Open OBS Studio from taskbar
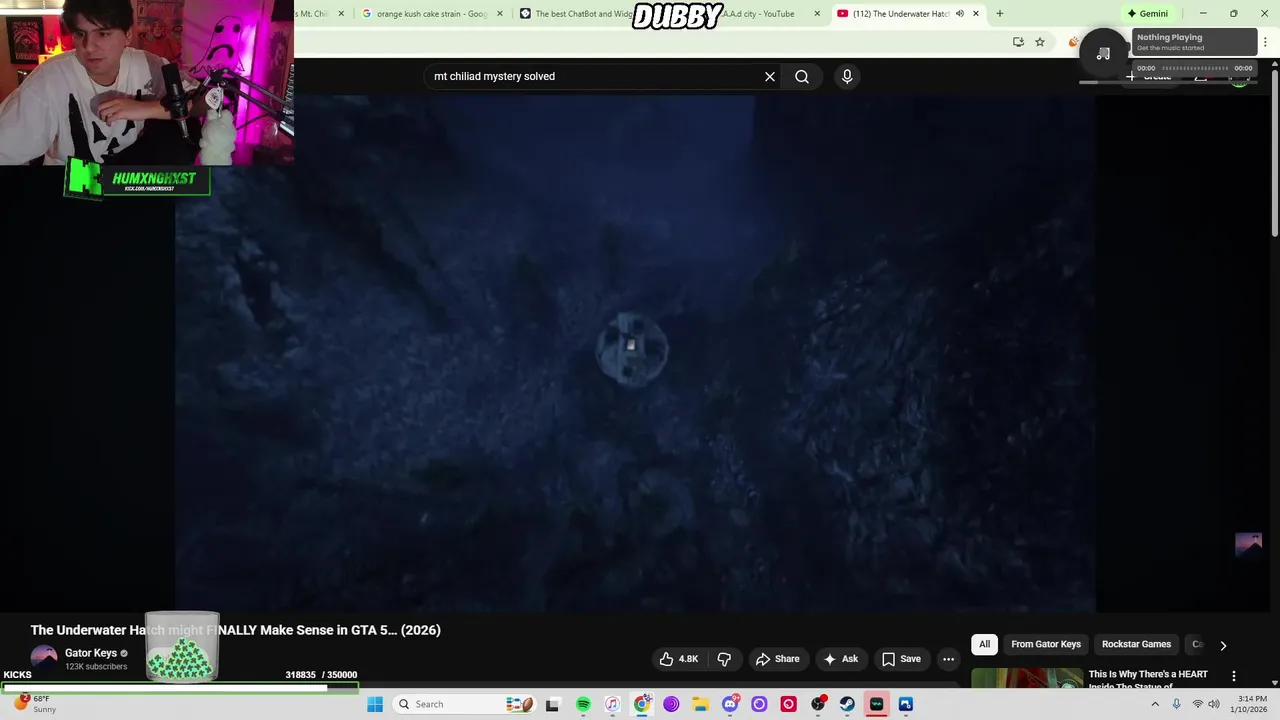Viewport: 1280px width, 720px height. [818, 704]
